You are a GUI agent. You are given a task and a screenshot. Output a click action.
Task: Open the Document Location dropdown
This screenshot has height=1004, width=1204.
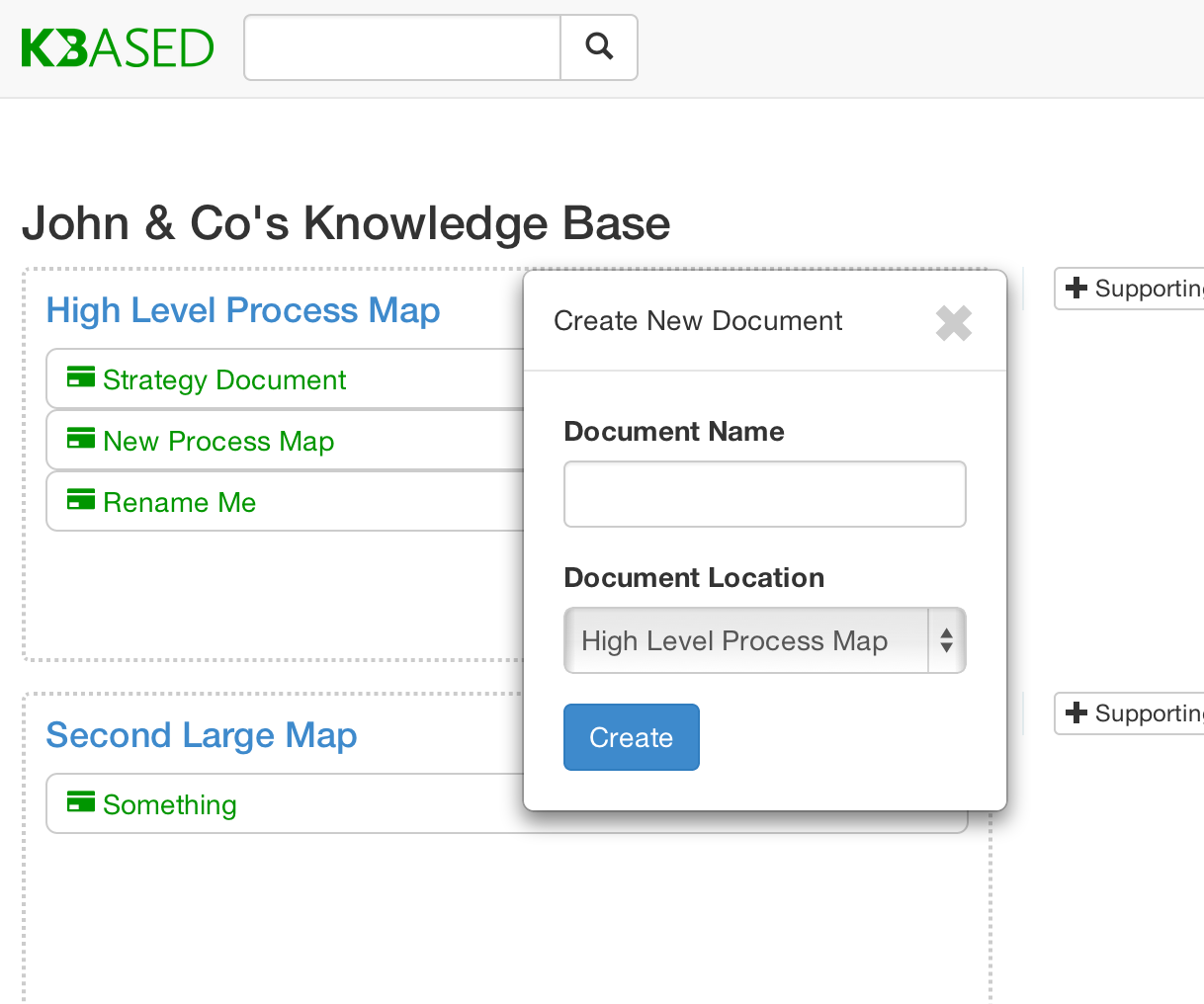746,641
